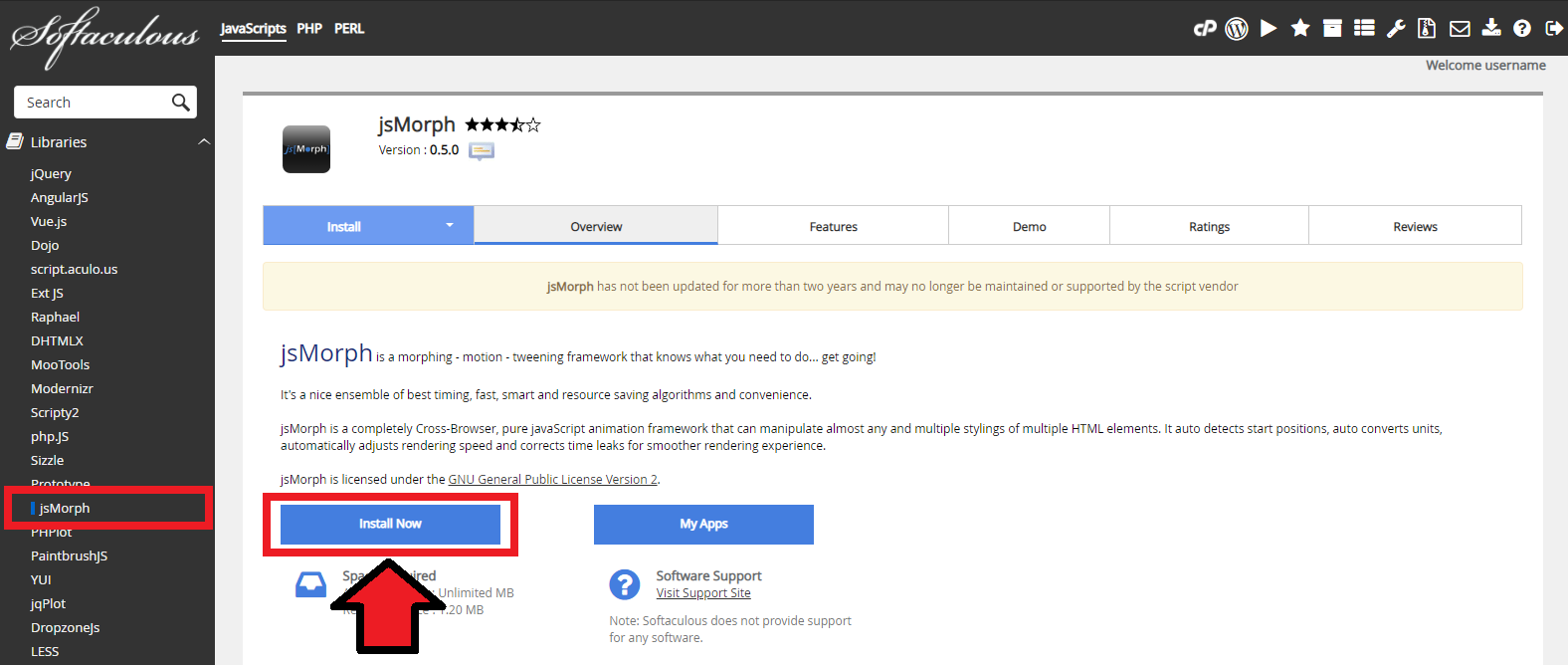1568x665 pixels.
Task: Select AngularJS from the Libraries list
Action: [x=60, y=198]
